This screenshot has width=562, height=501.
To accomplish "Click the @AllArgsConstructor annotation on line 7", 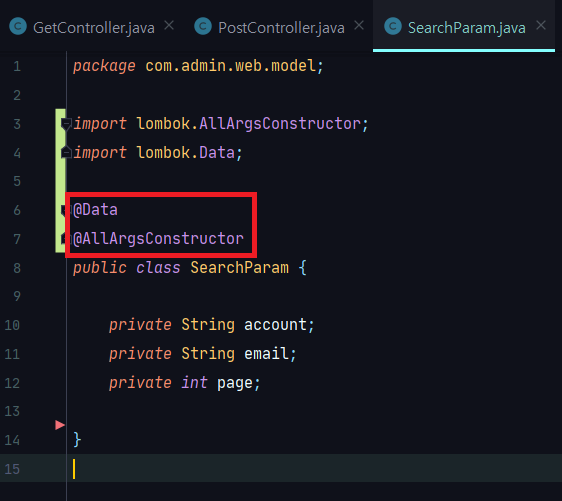I will (158, 239).
